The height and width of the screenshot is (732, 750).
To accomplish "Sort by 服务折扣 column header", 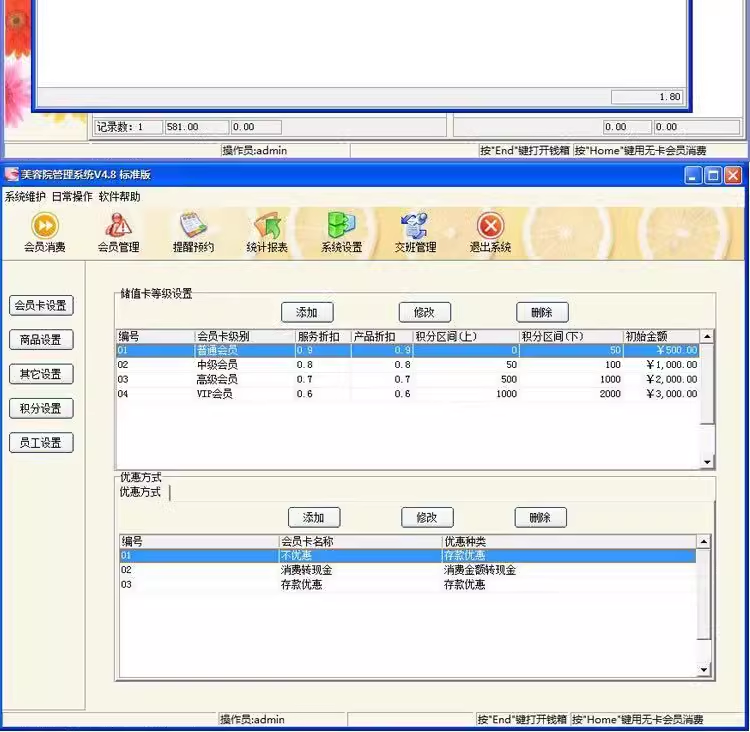I will [x=323, y=336].
